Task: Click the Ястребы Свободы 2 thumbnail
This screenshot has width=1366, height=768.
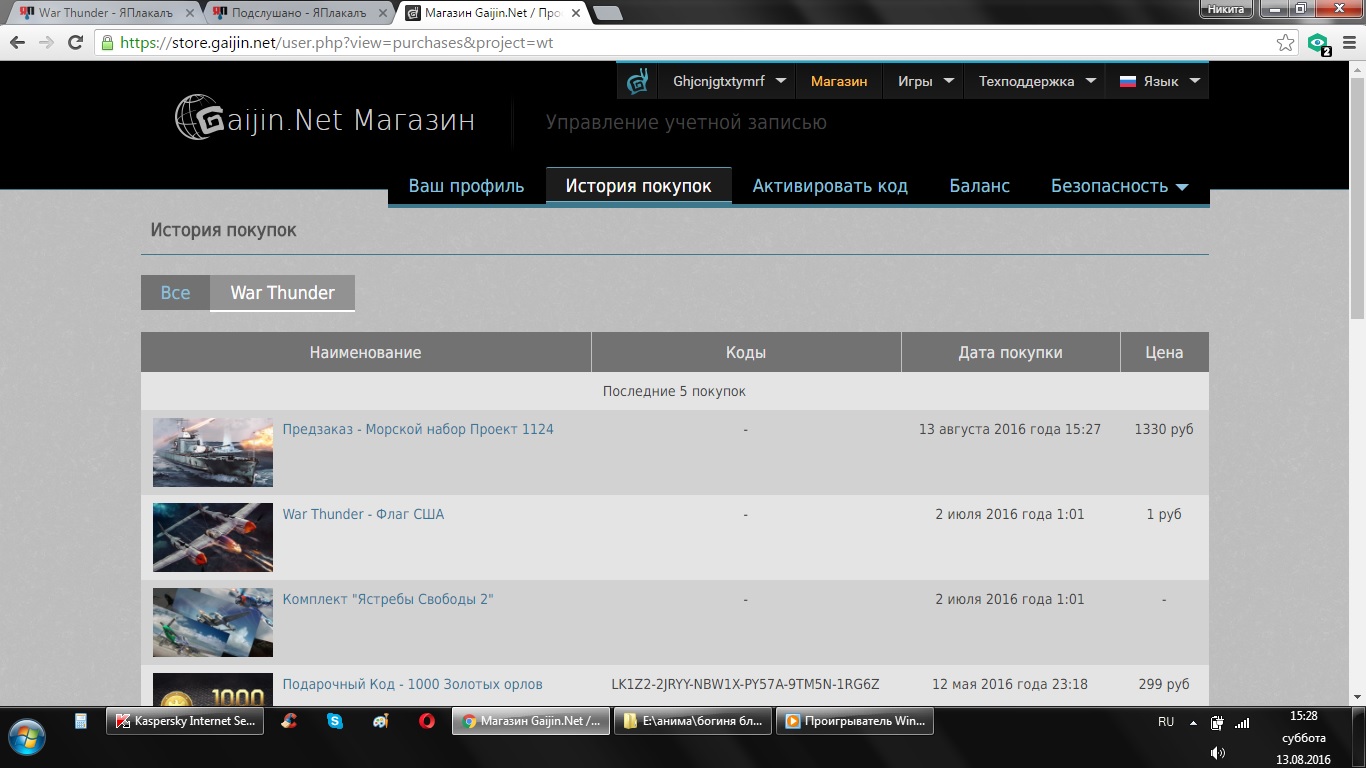Action: coord(213,622)
